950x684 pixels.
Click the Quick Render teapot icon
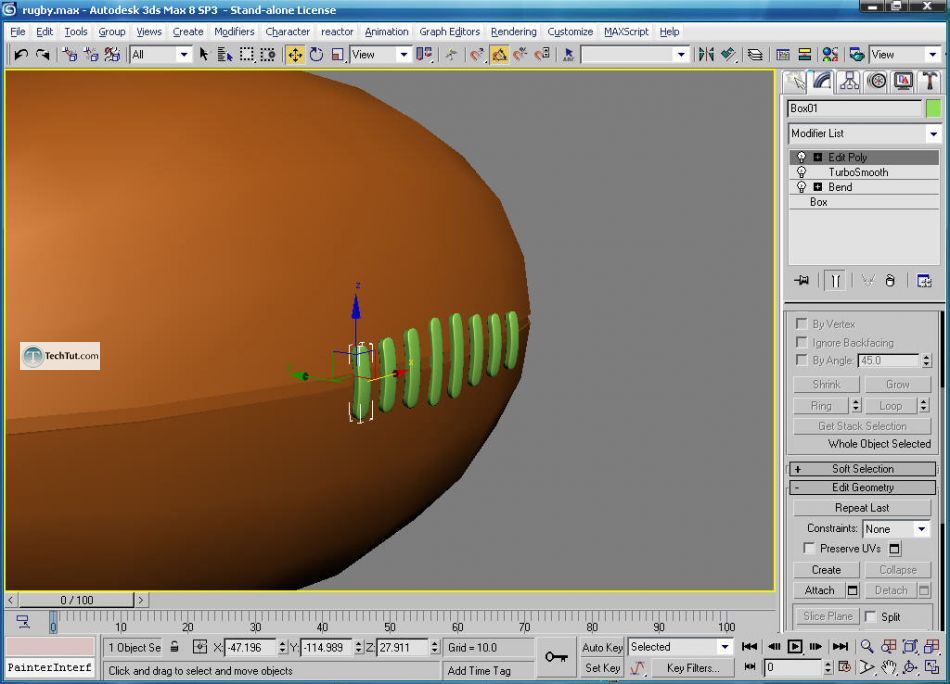click(857, 55)
